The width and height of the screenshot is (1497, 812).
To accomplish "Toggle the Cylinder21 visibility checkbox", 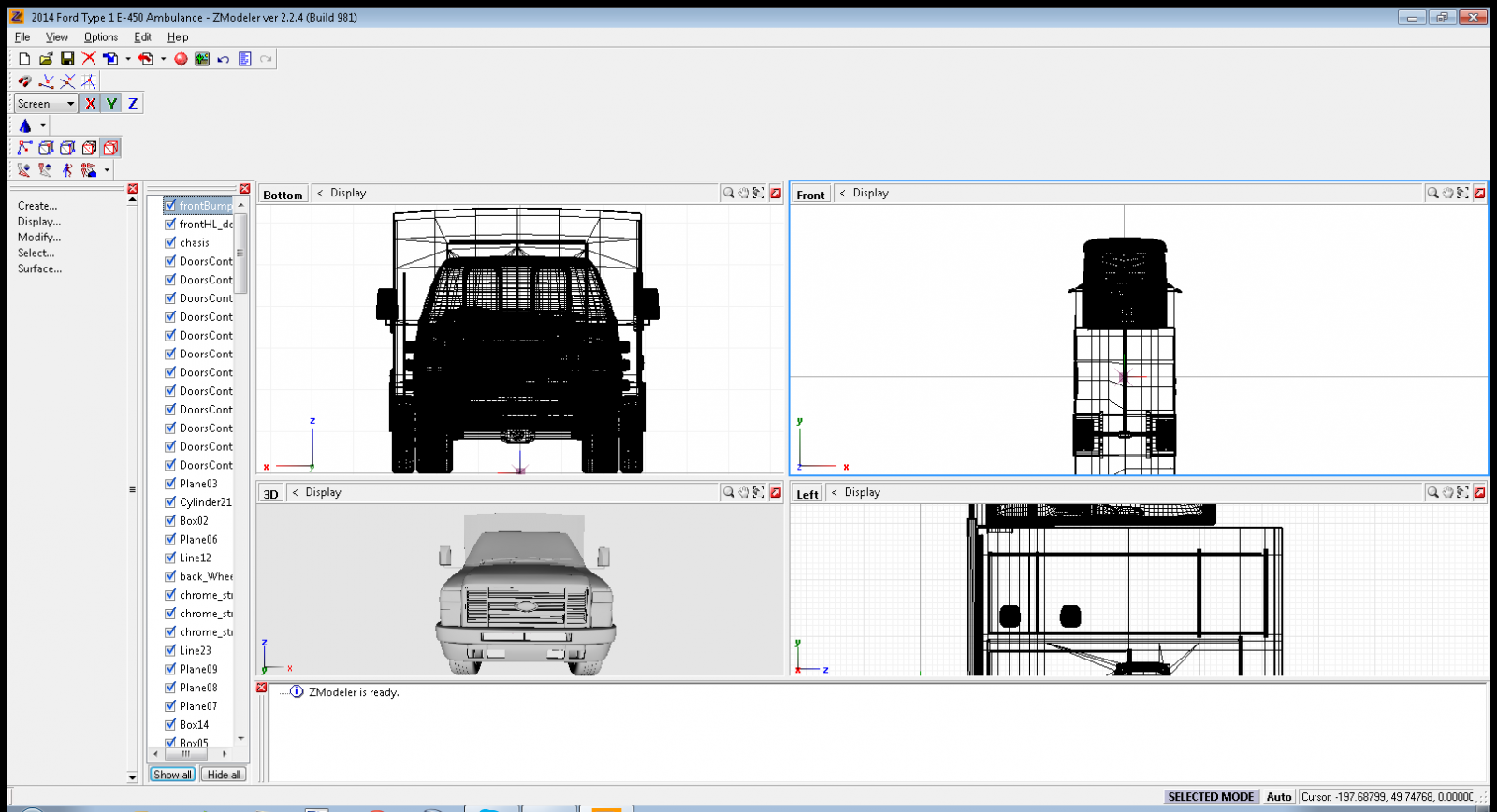I will click(x=170, y=502).
